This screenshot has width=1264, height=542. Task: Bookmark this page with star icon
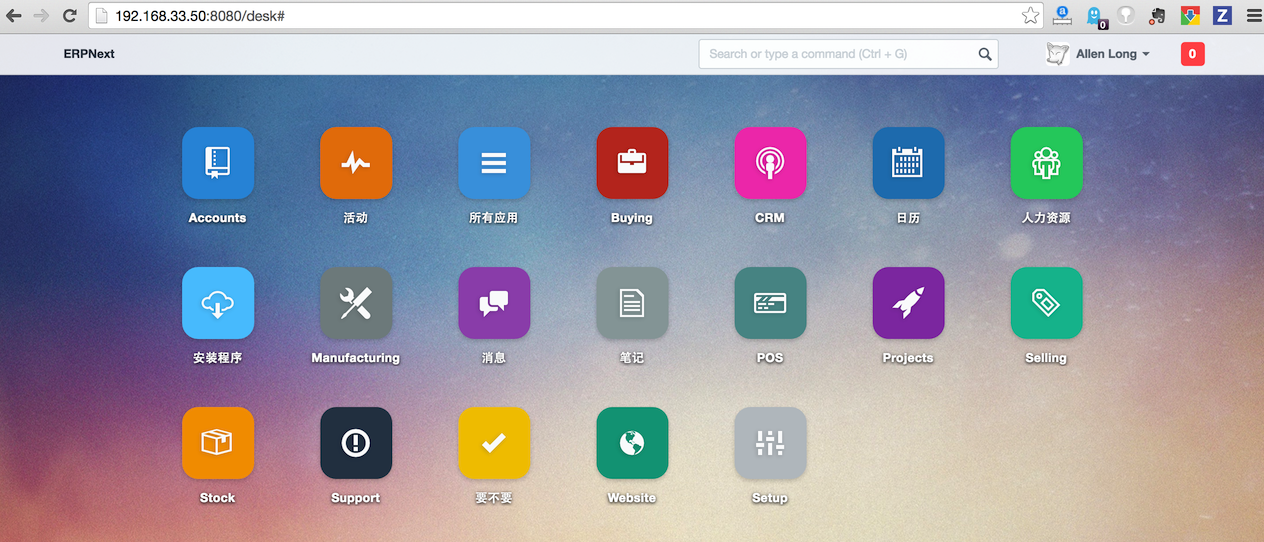click(1030, 16)
